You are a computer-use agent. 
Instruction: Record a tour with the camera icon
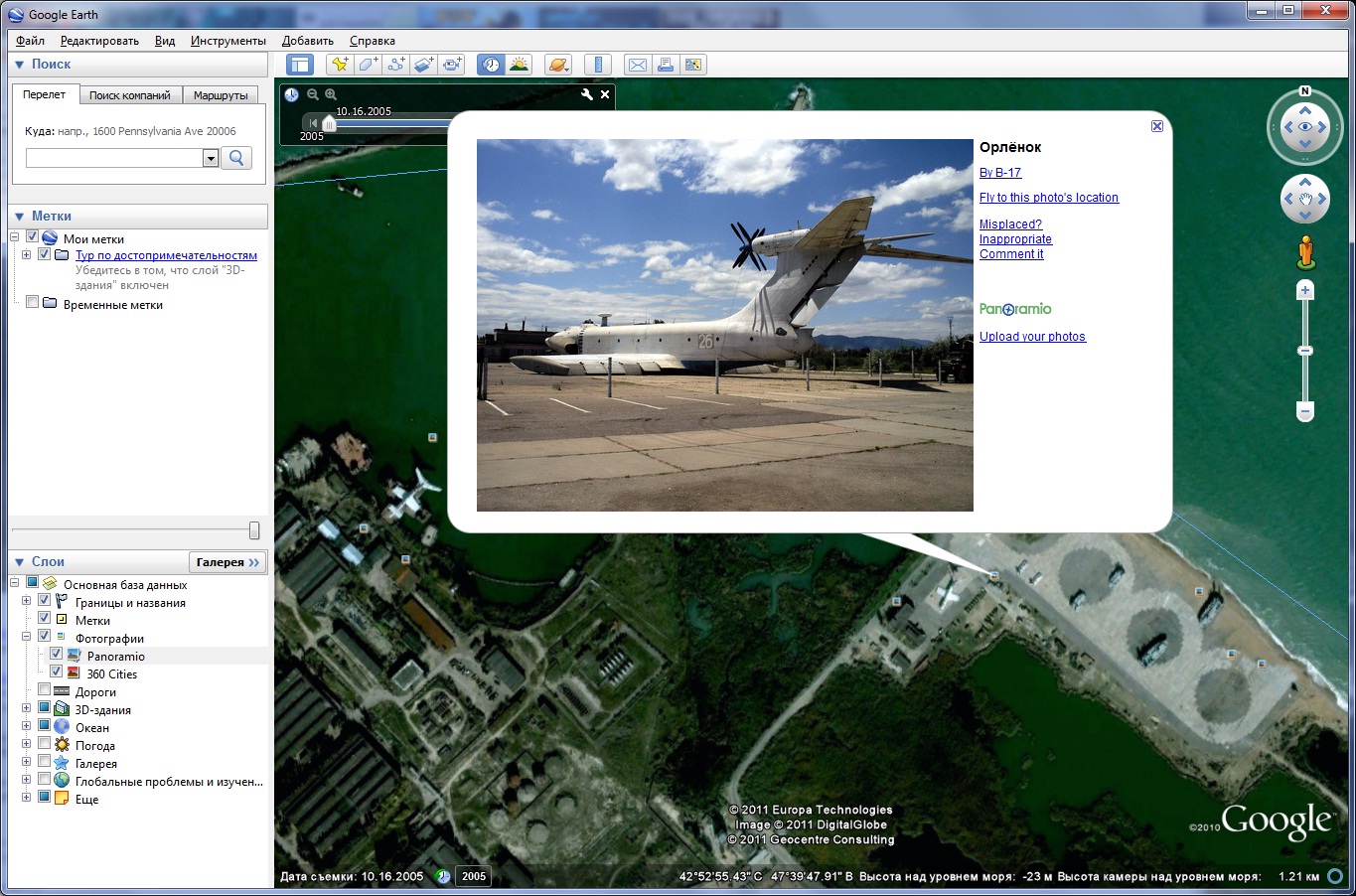[452, 65]
